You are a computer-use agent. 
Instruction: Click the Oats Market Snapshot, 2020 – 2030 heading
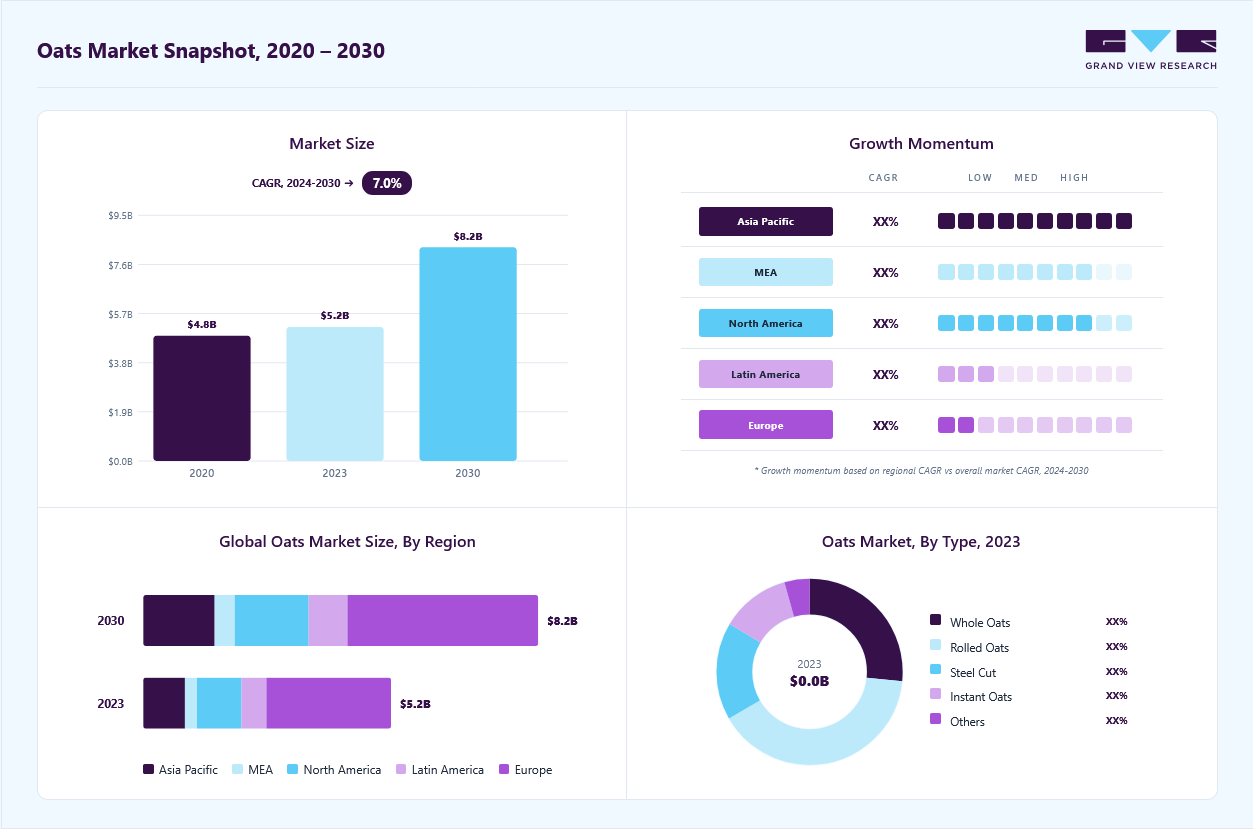(211, 50)
